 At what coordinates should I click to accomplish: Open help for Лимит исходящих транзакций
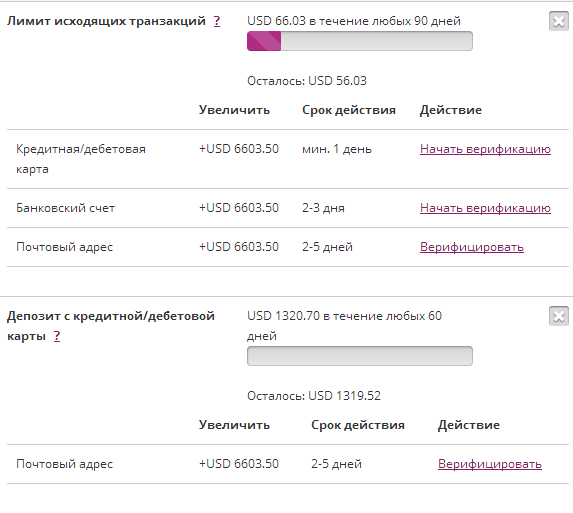pyautogui.click(x=217, y=21)
